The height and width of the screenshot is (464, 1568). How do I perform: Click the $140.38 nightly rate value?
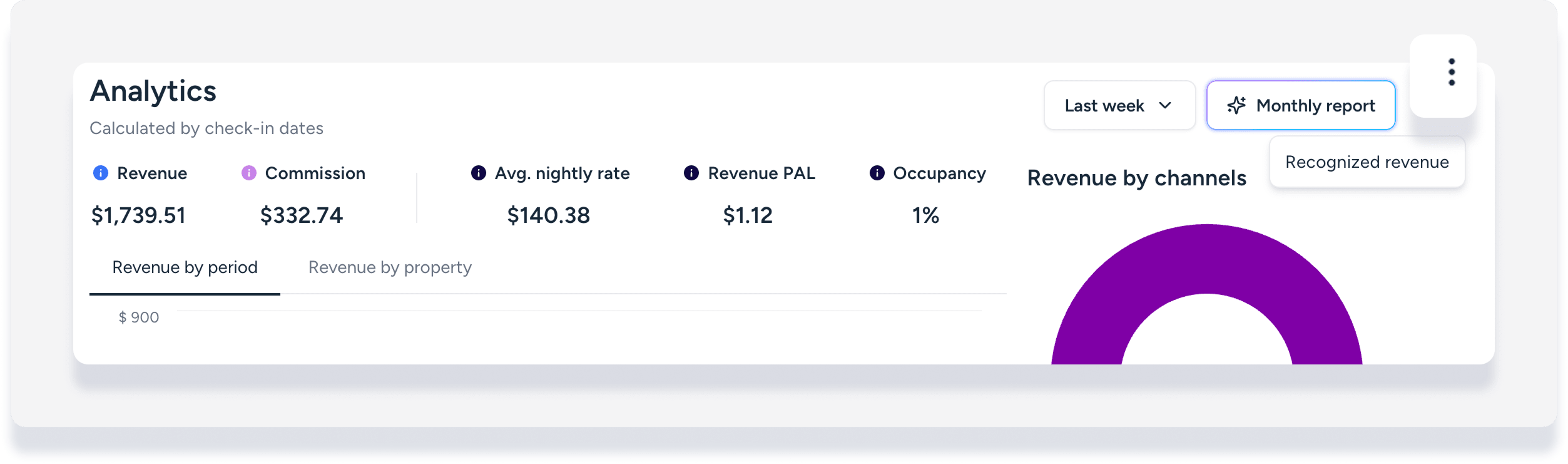[x=549, y=215]
